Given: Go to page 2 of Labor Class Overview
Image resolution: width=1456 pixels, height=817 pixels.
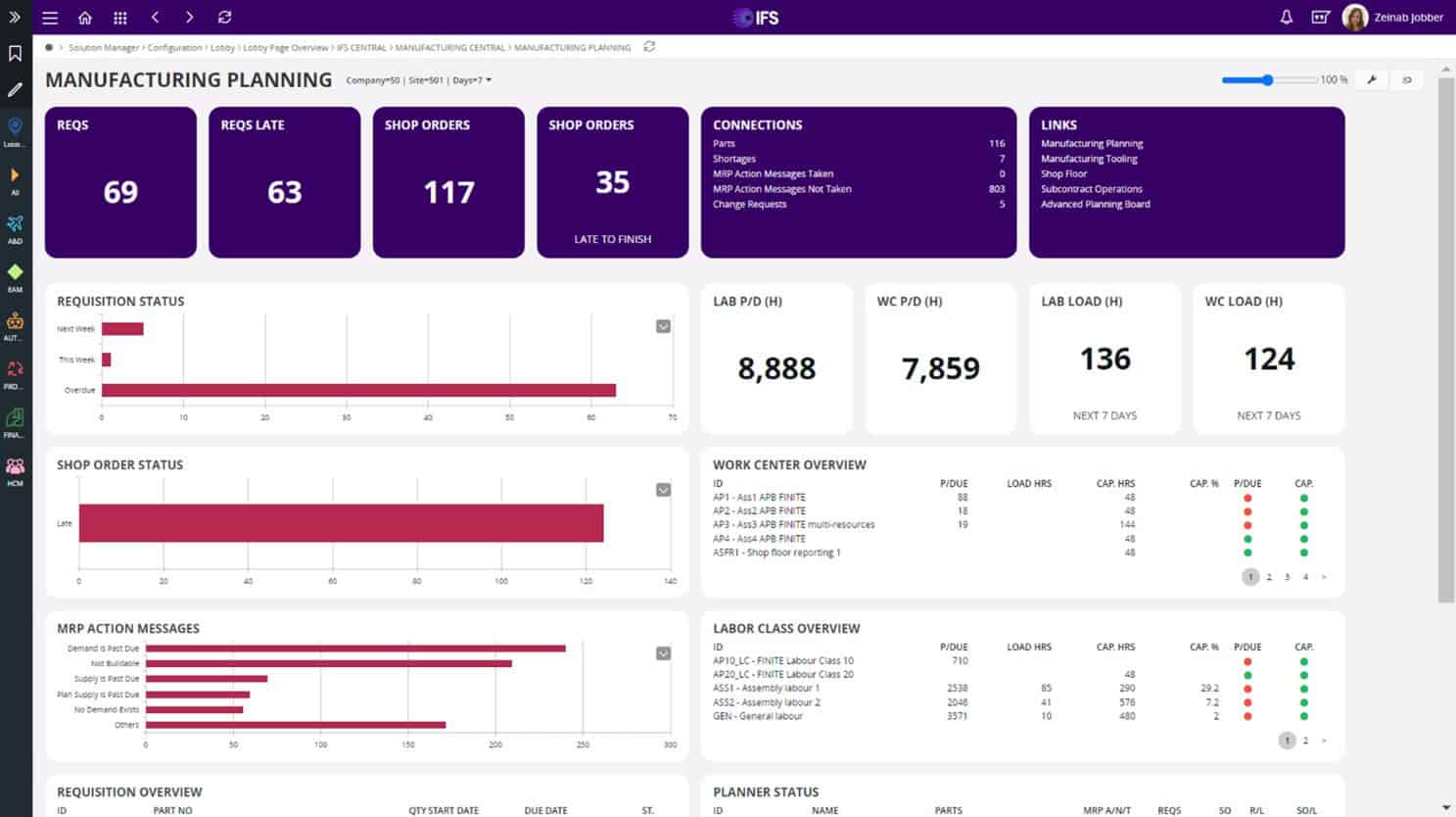Looking at the screenshot, I should (x=1305, y=741).
